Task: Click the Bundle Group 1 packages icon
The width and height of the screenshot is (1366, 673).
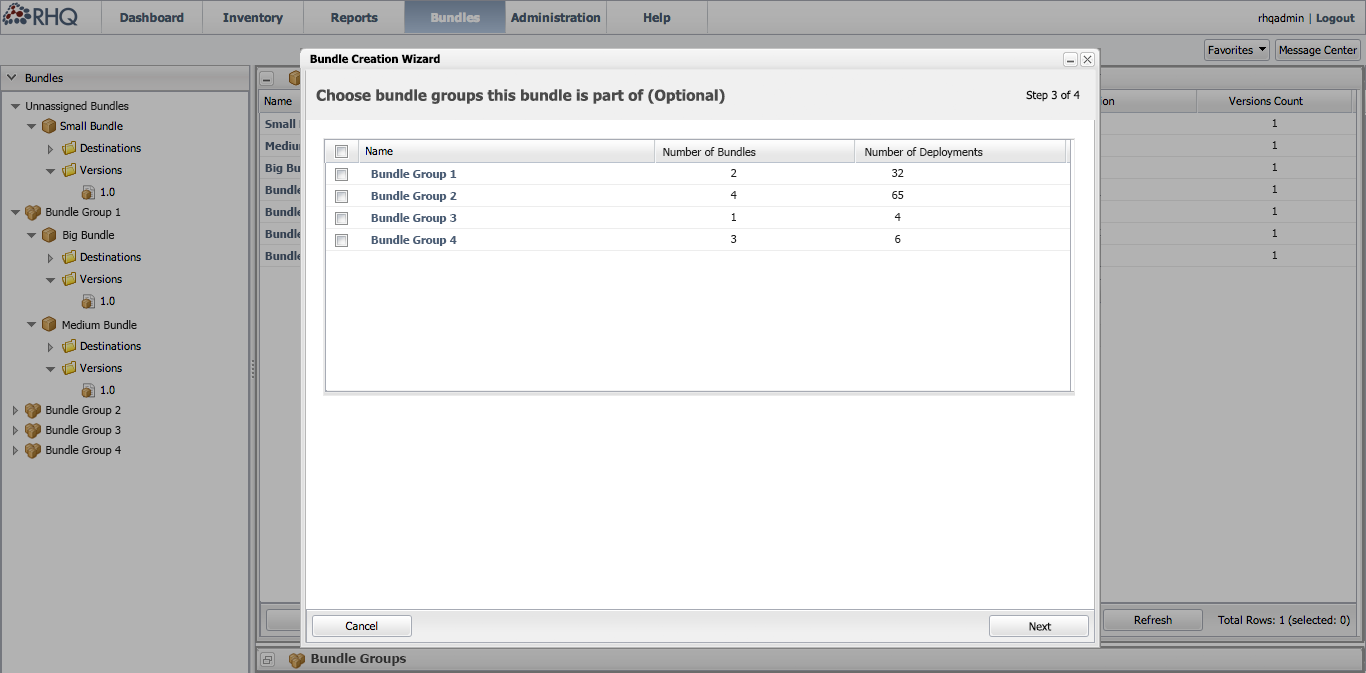Action: [x=33, y=213]
